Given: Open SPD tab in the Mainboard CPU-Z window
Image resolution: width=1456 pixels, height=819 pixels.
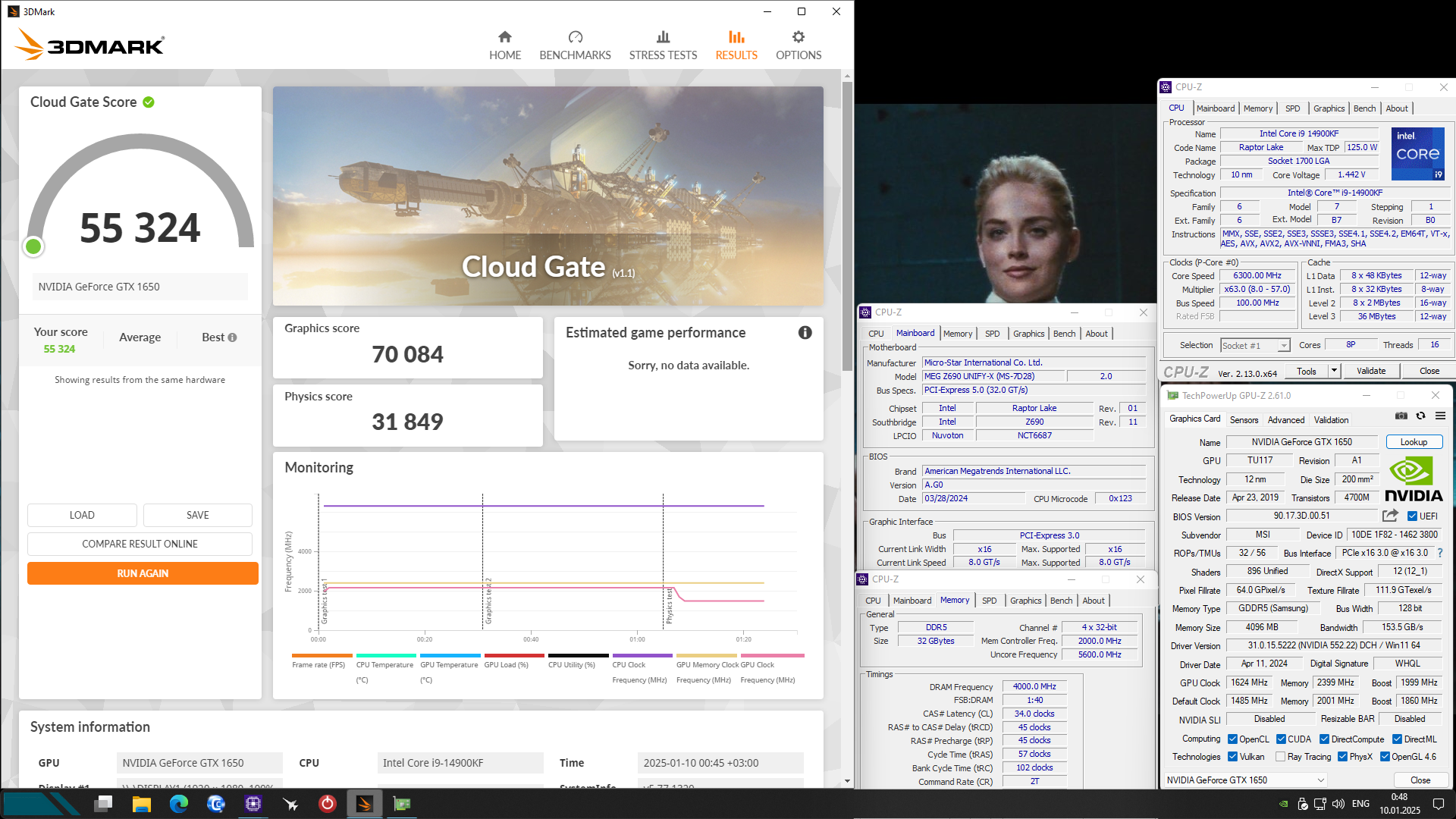Looking at the screenshot, I should pos(992,334).
